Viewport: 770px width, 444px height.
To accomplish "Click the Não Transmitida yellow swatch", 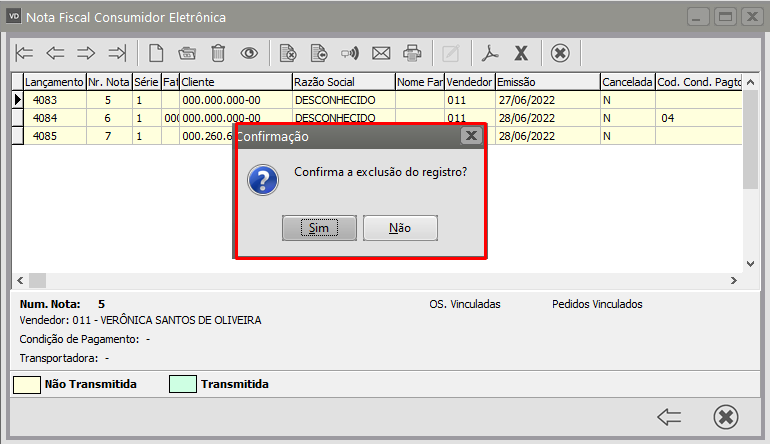I will point(27,384).
